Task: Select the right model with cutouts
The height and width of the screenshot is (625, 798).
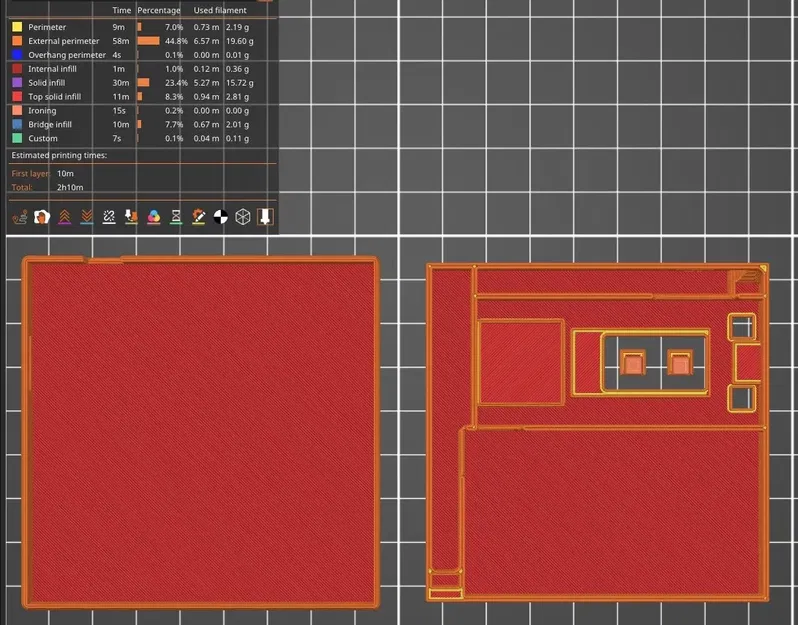Action: 597,432
